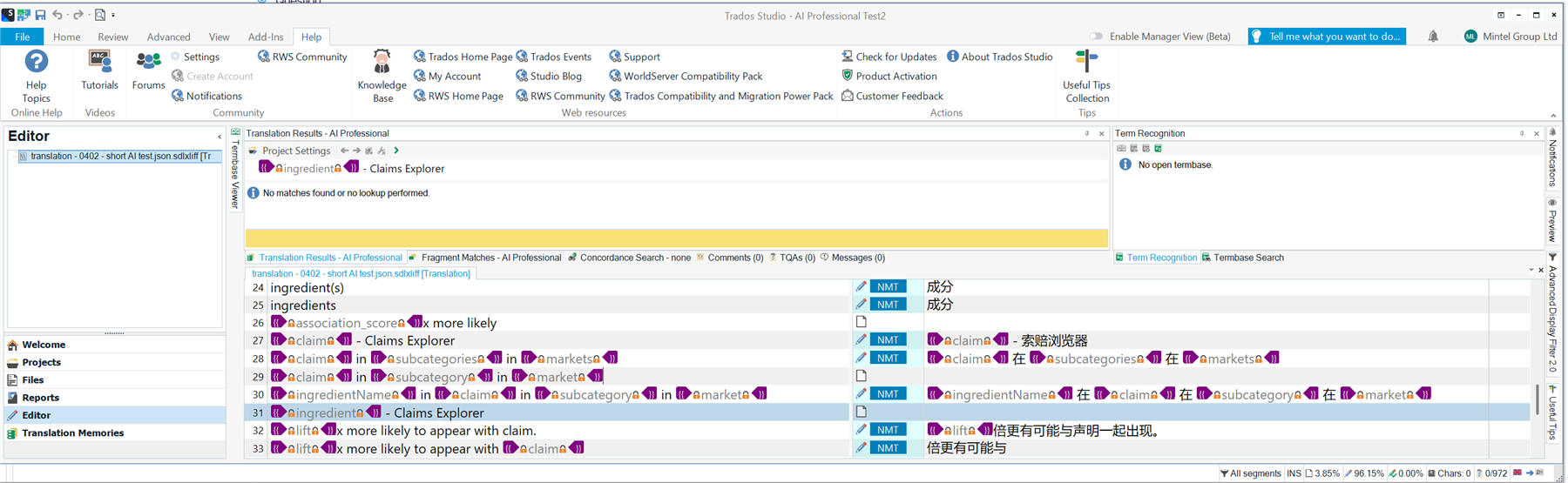Open the Tutorials videos
This screenshot has height=483, width=1568.
click(99, 70)
